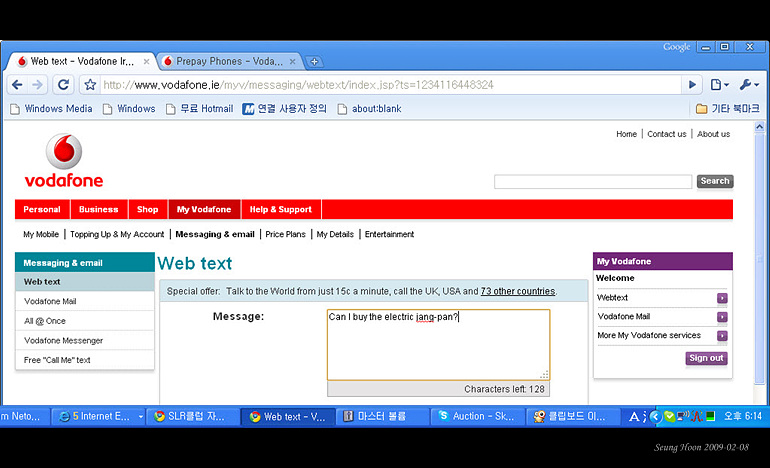Image resolution: width=770 pixels, height=468 pixels.
Task: Click the vertical scrollbar thumb
Action: (759, 258)
